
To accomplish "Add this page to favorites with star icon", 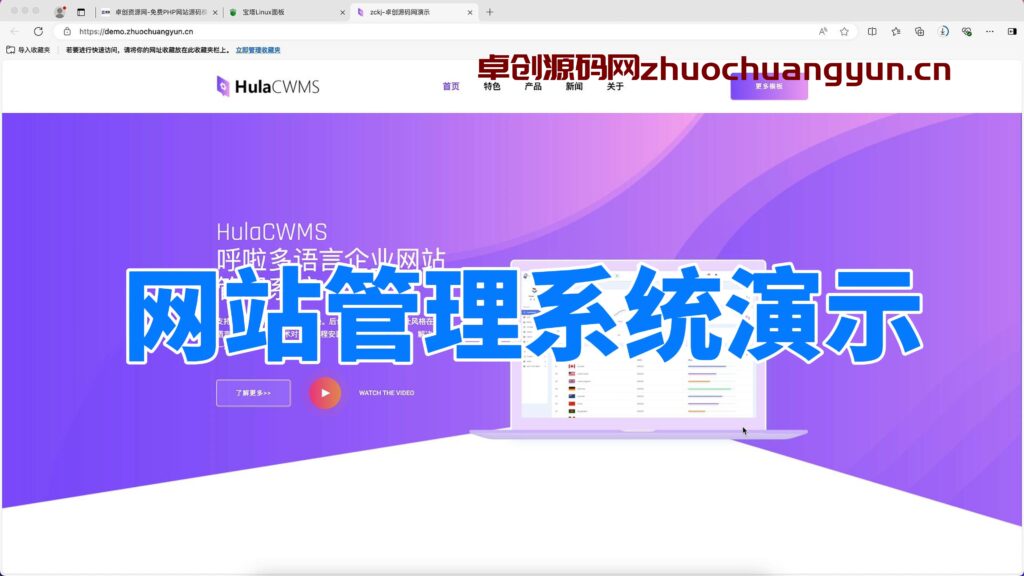I will pyautogui.click(x=844, y=31).
